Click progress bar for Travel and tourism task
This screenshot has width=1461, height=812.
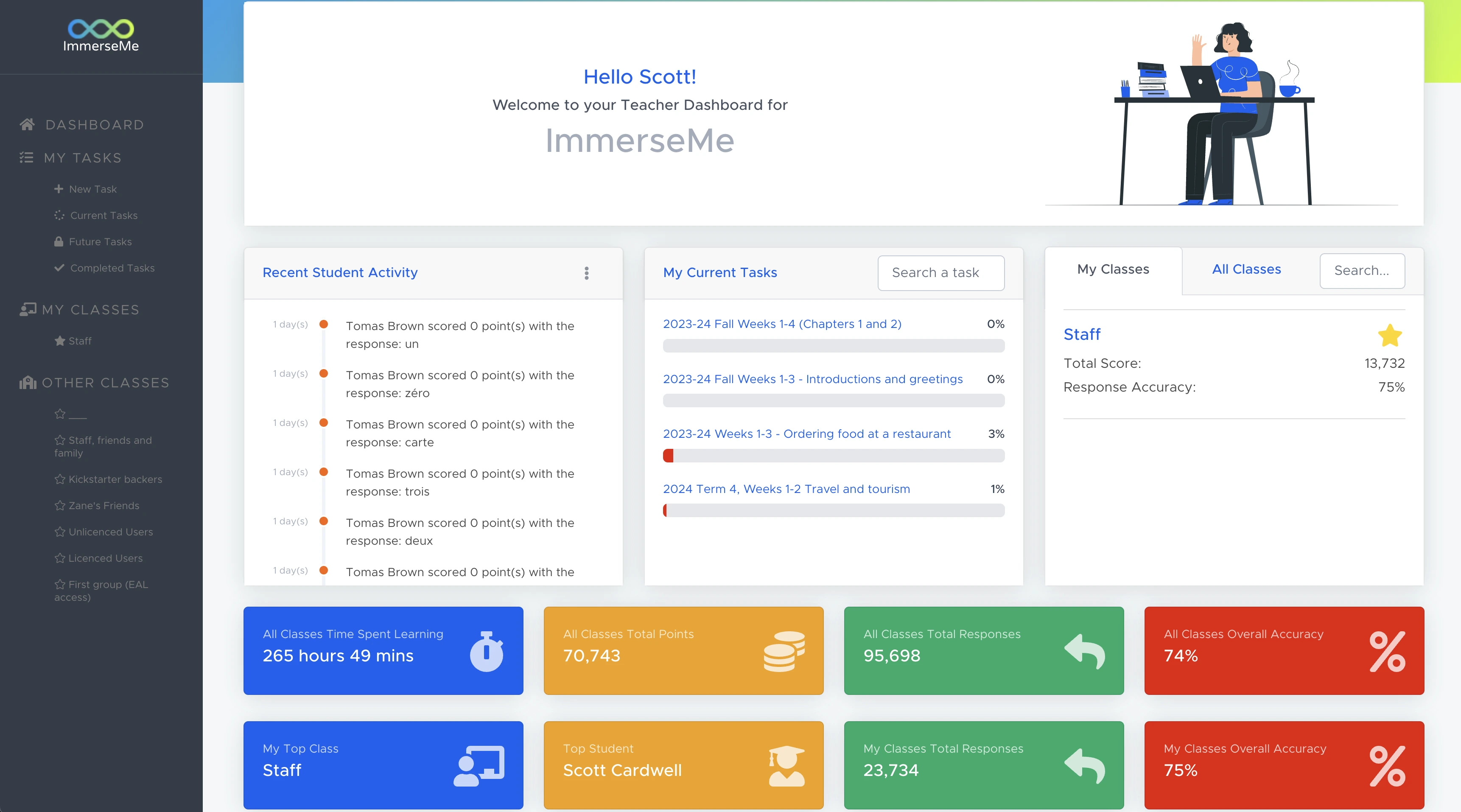pyautogui.click(x=834, y=510)
